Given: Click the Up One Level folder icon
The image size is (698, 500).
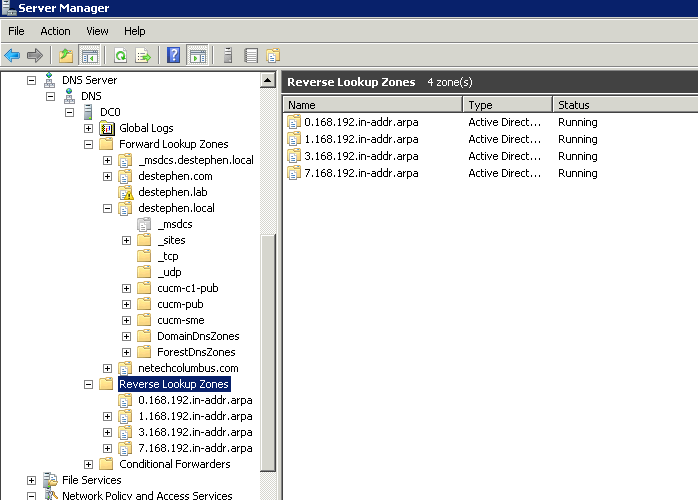Looking at the screenshot, I should (x=66, y=56).
